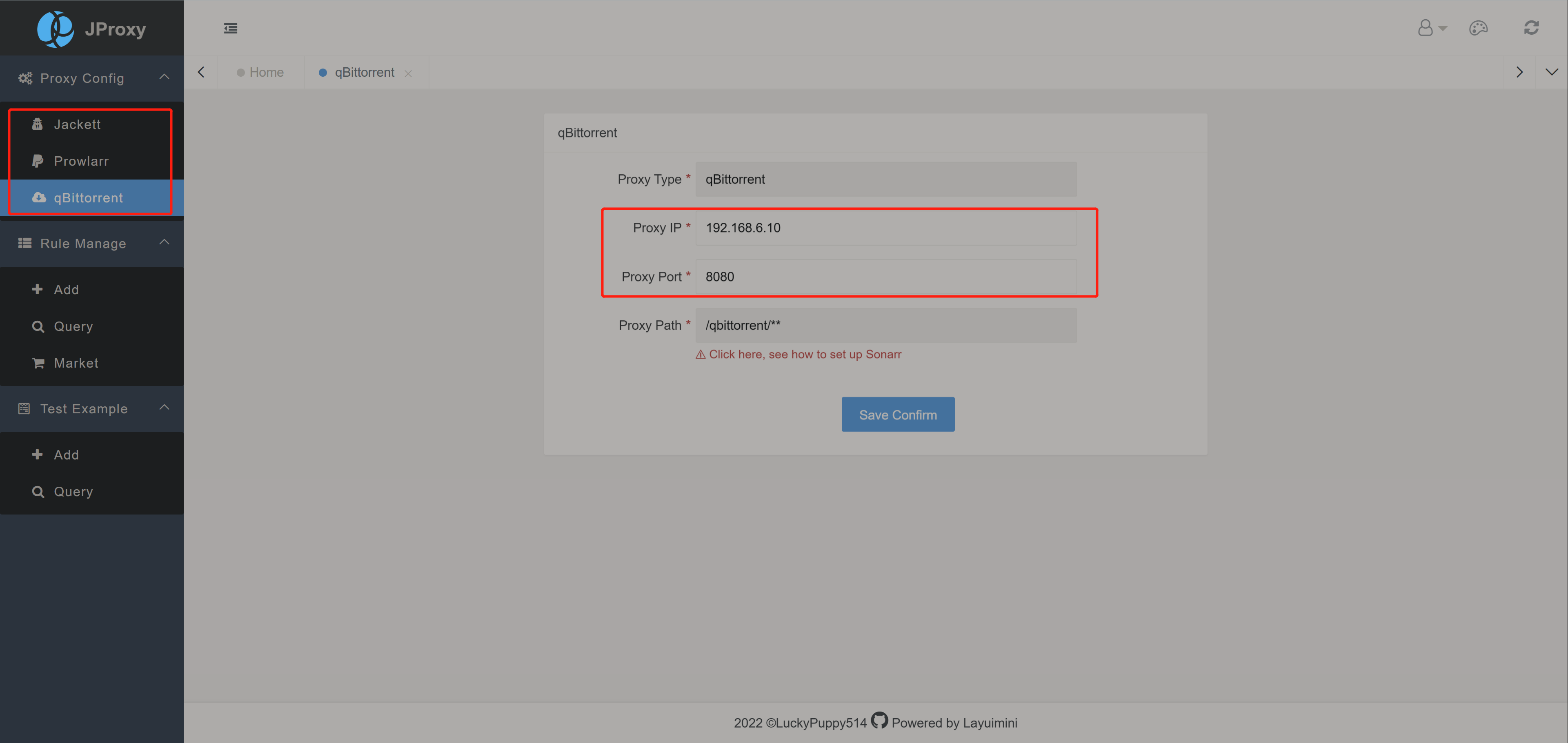The width and height of the screenshot is (1568, 743).
Task: Click the hamburger menu collapse icon
Action: (230, 29)
